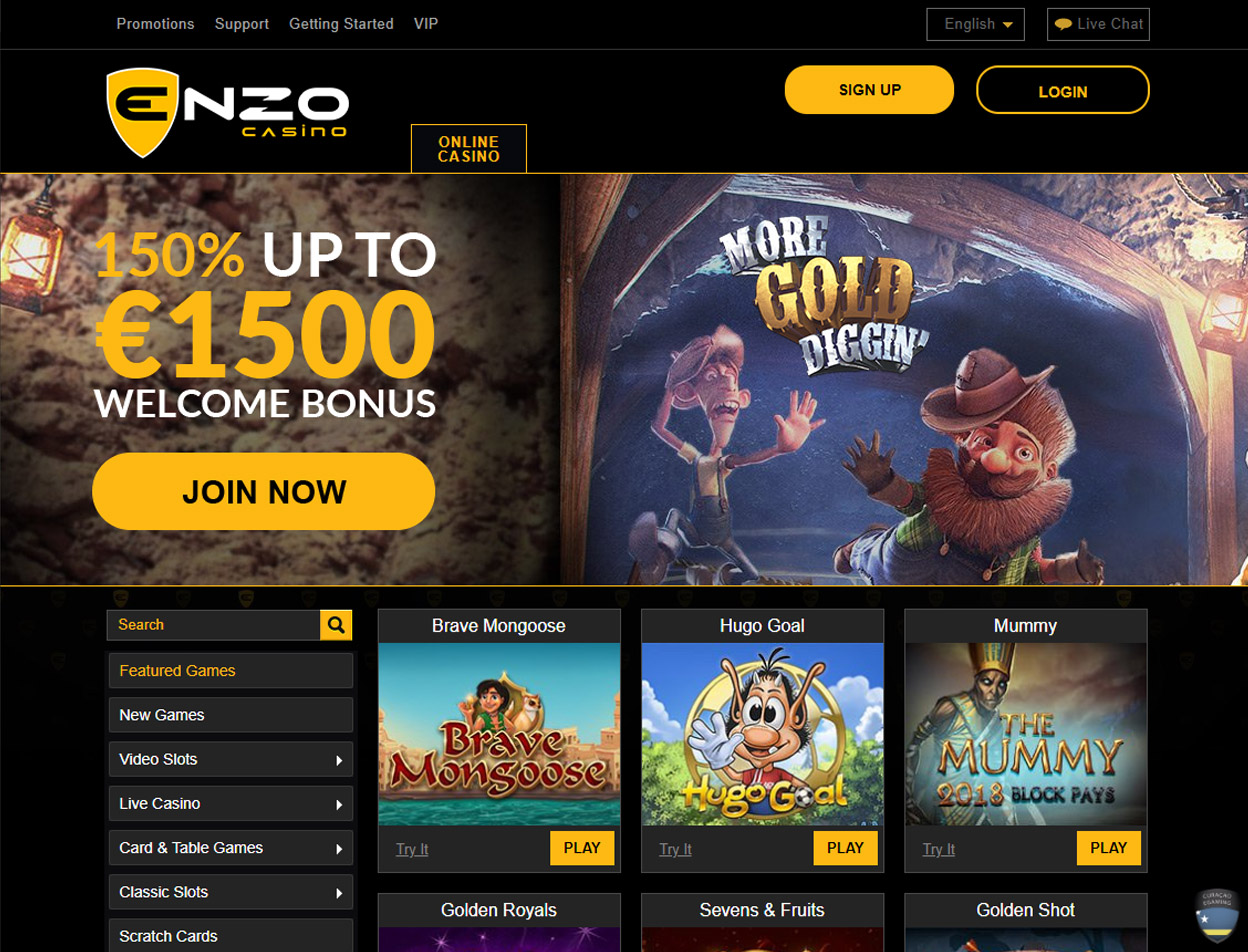
Task: Expand the Live Casino category arrow
Action: (x=340, y=804)
